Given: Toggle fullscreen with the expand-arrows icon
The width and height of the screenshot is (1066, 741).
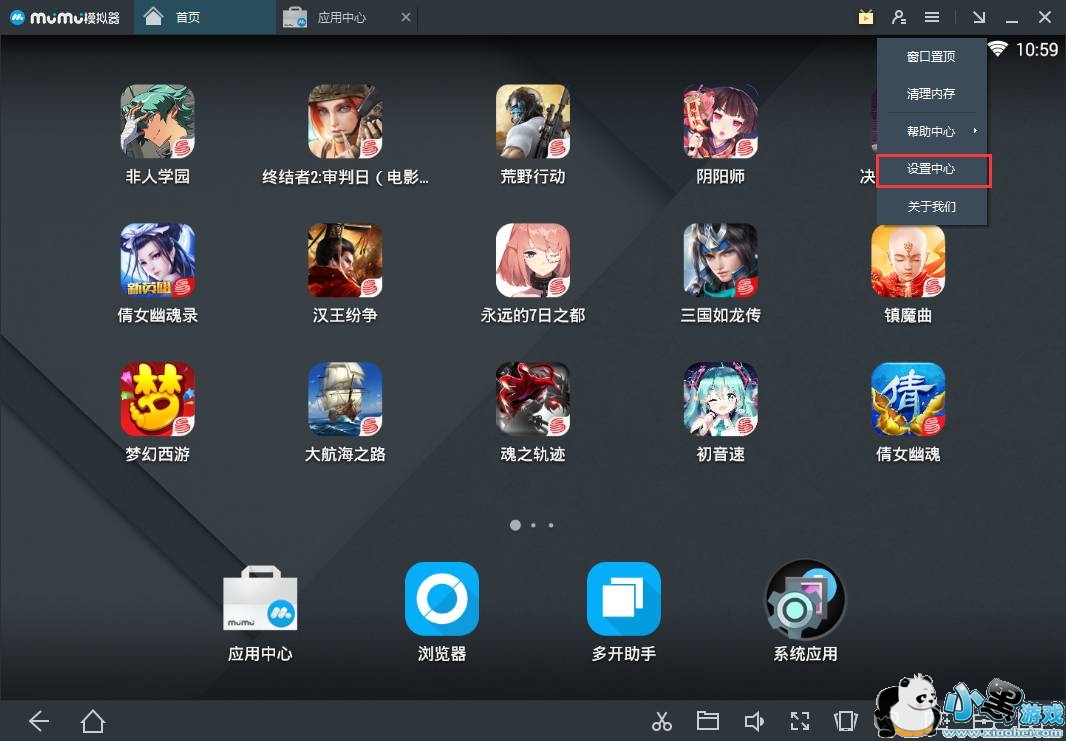Looking at the screenshot, I should pyautogui.click(x=800, y=721).
